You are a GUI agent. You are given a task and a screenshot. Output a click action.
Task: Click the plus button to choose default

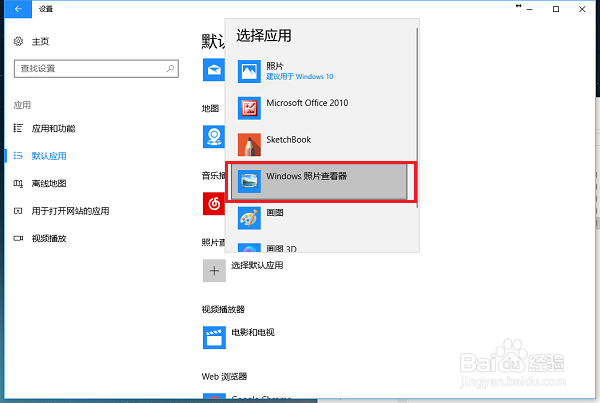(x=214, y=271)
